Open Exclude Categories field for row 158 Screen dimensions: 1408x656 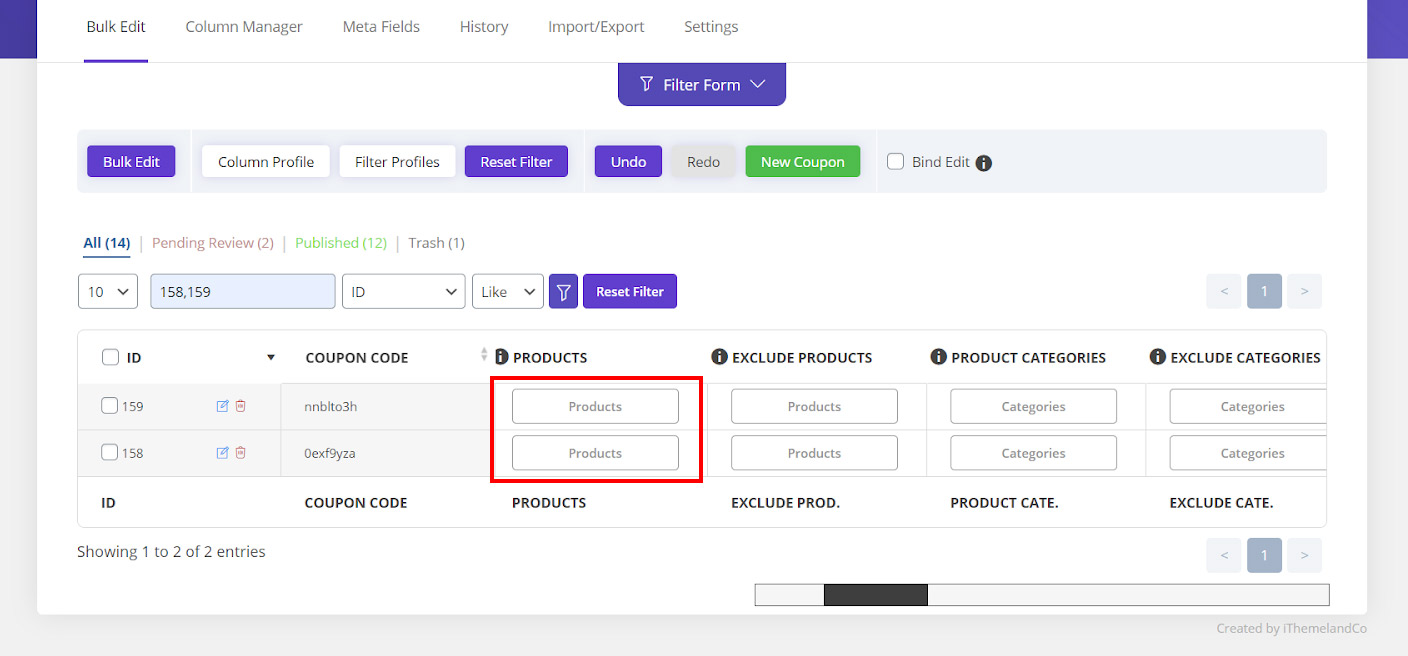tap(1248, 453)
